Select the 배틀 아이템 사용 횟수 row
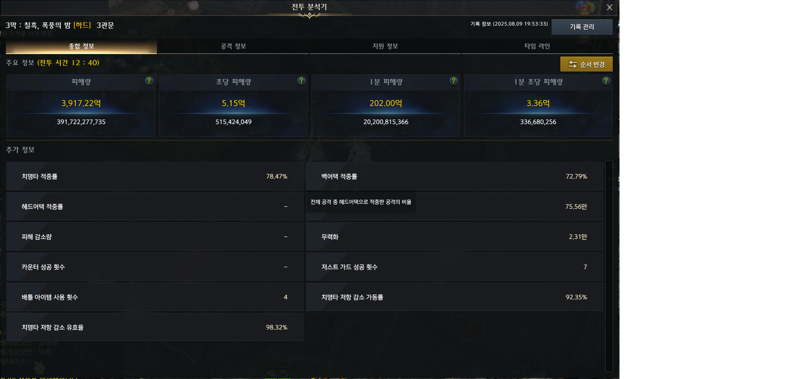800x379 pixels. [155, 297]
